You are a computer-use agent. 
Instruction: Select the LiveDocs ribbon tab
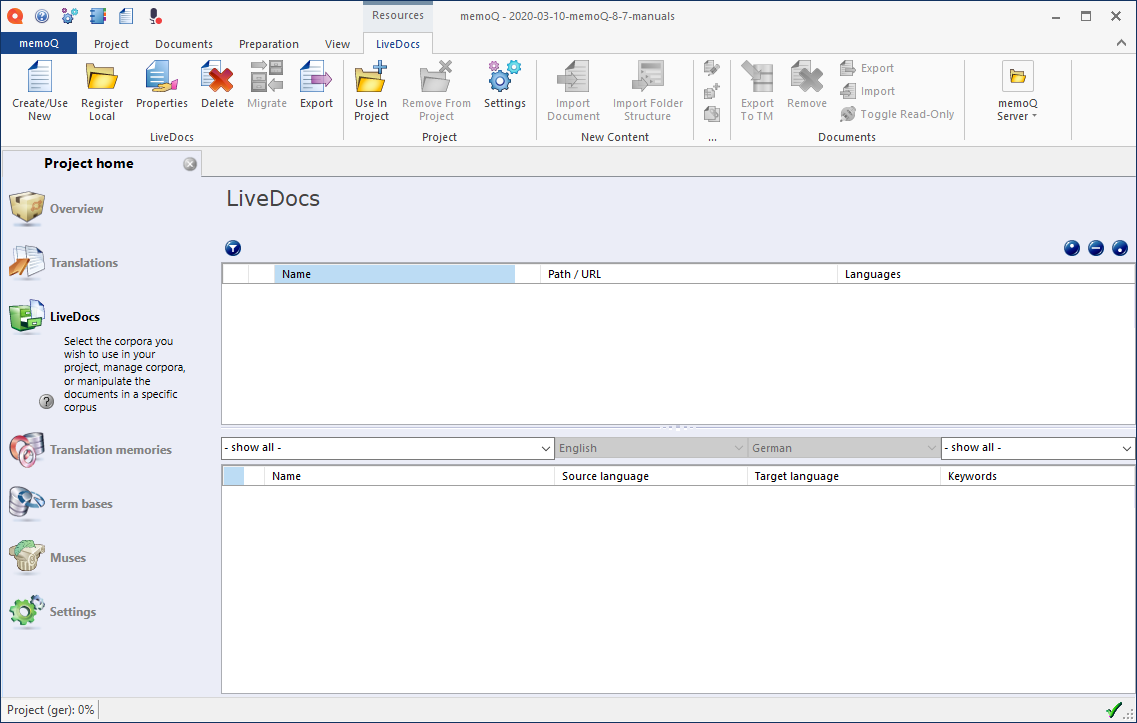397,44
